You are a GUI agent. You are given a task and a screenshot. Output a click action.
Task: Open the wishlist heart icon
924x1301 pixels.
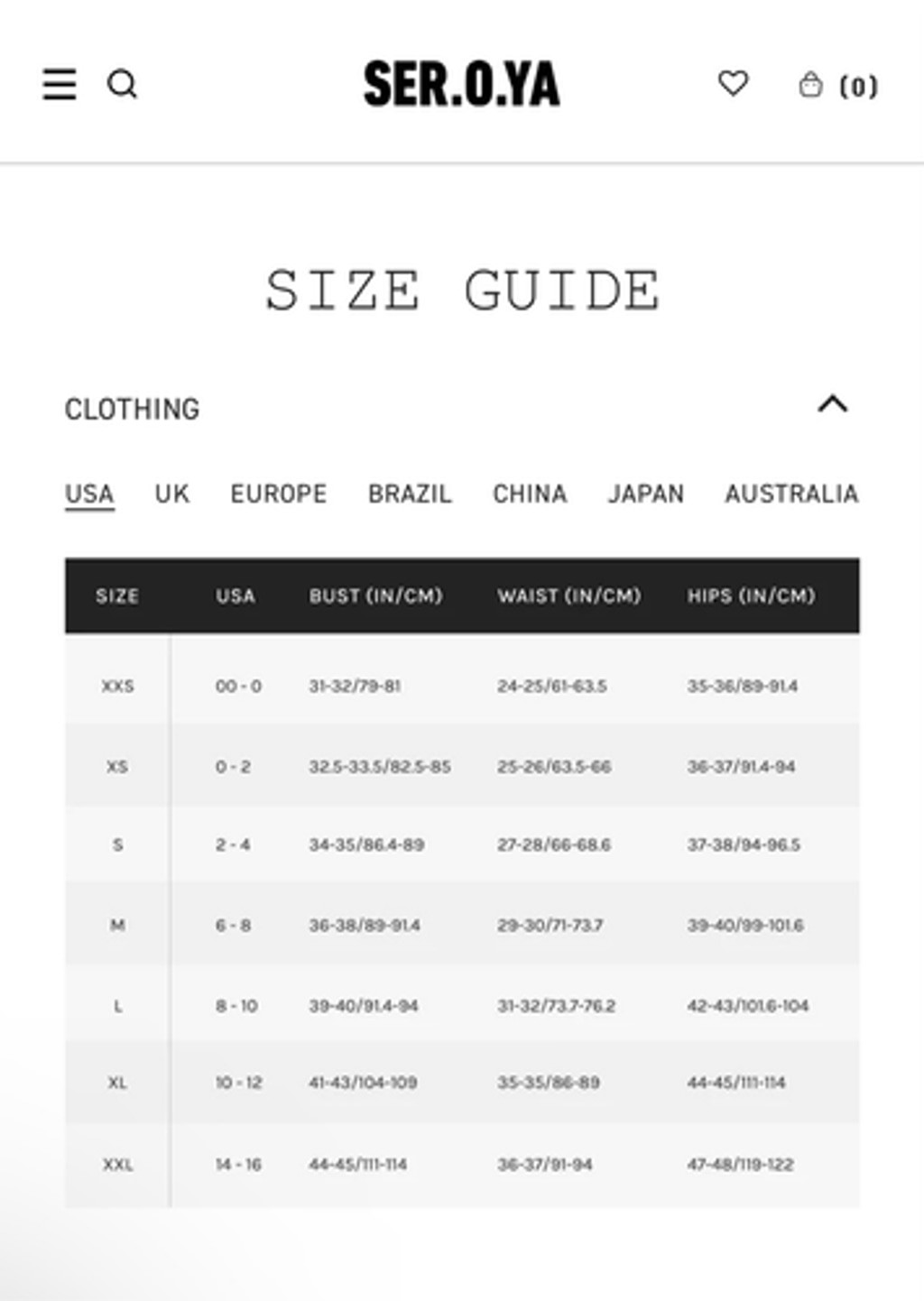click(x=733, y=83)
